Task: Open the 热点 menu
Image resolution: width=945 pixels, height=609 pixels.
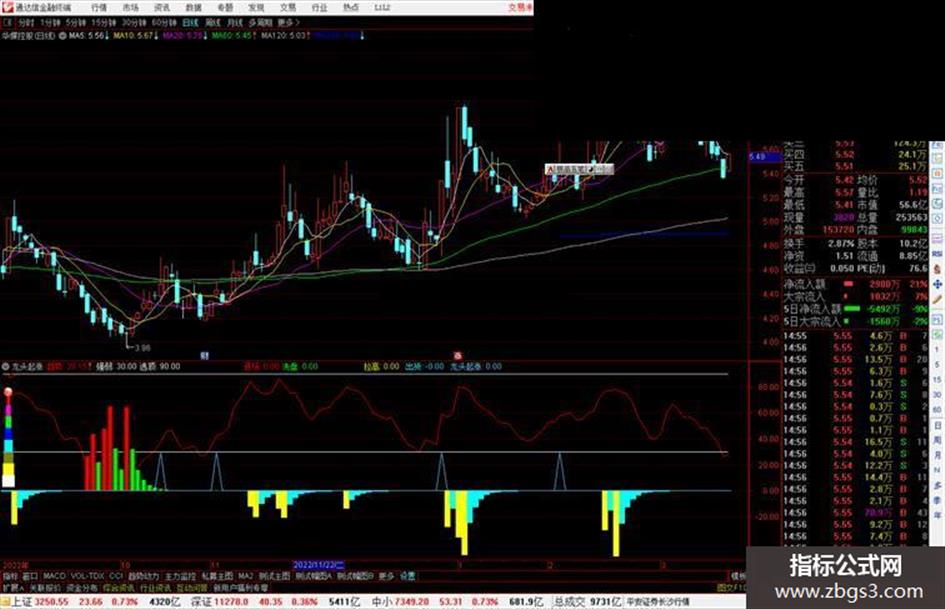Action: (x=350, y=8)
